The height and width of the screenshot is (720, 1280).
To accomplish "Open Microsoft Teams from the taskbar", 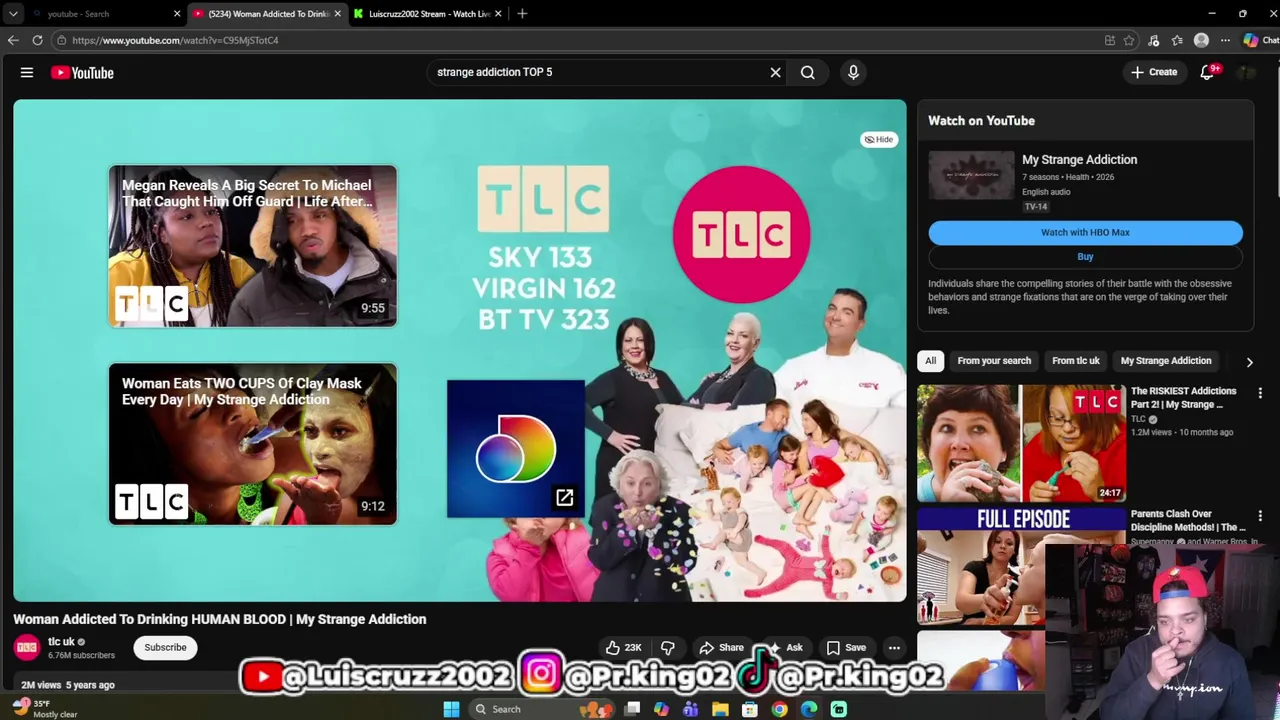I will 690,709.
